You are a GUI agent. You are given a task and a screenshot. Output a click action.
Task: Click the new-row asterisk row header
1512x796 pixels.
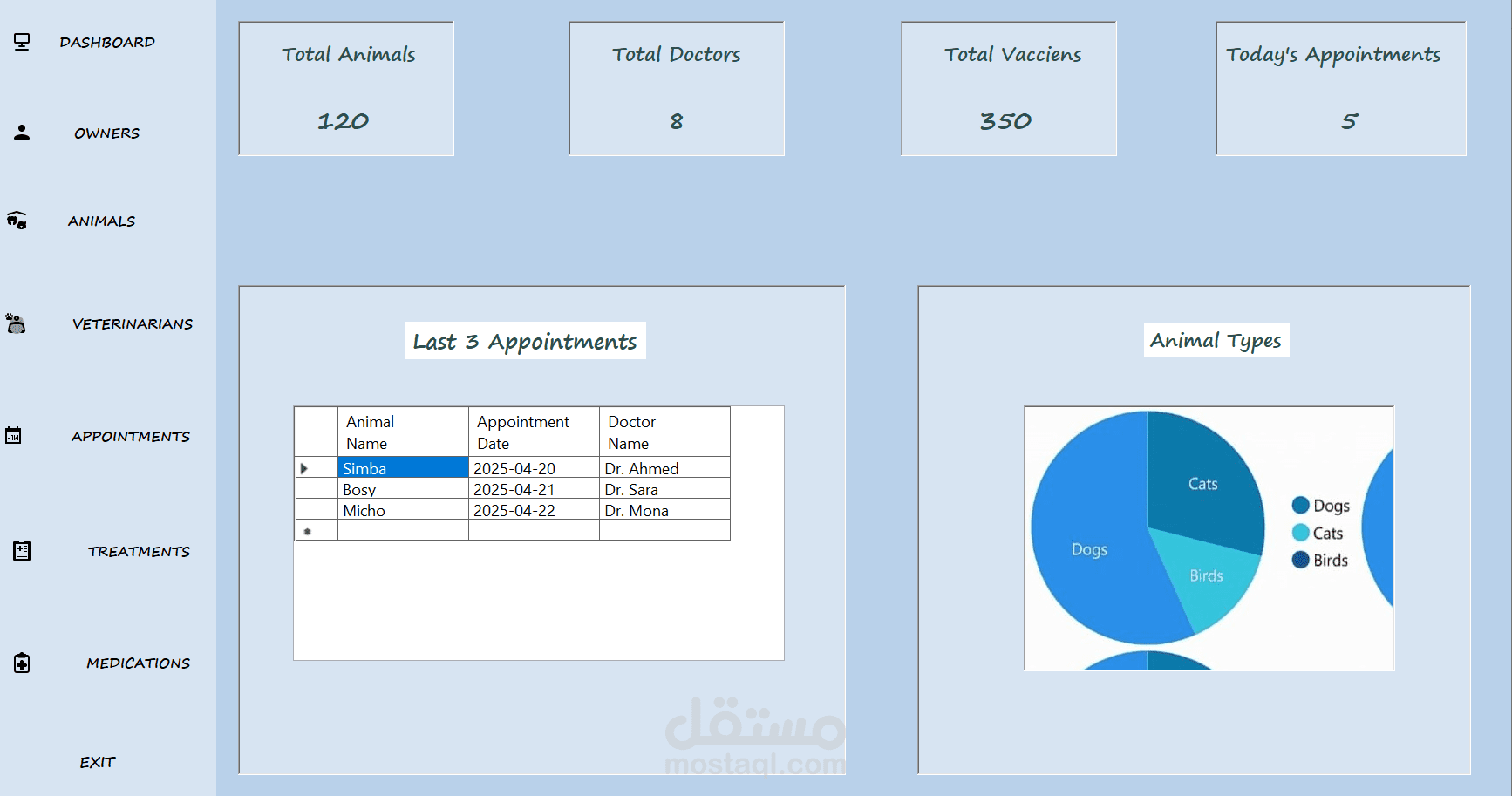(316, 531)
